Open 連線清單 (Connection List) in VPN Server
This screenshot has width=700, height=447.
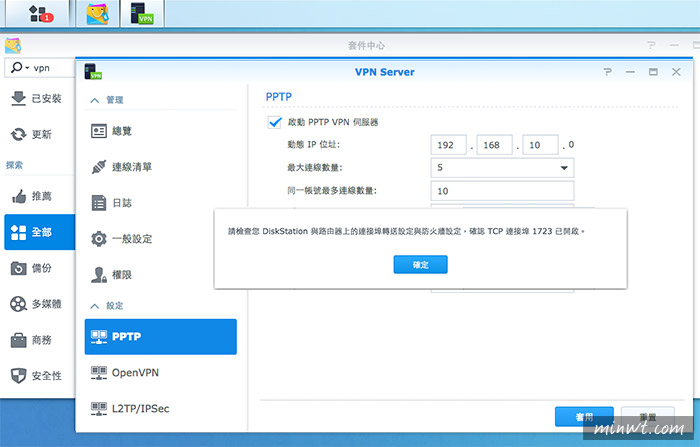tap(161, 167)
